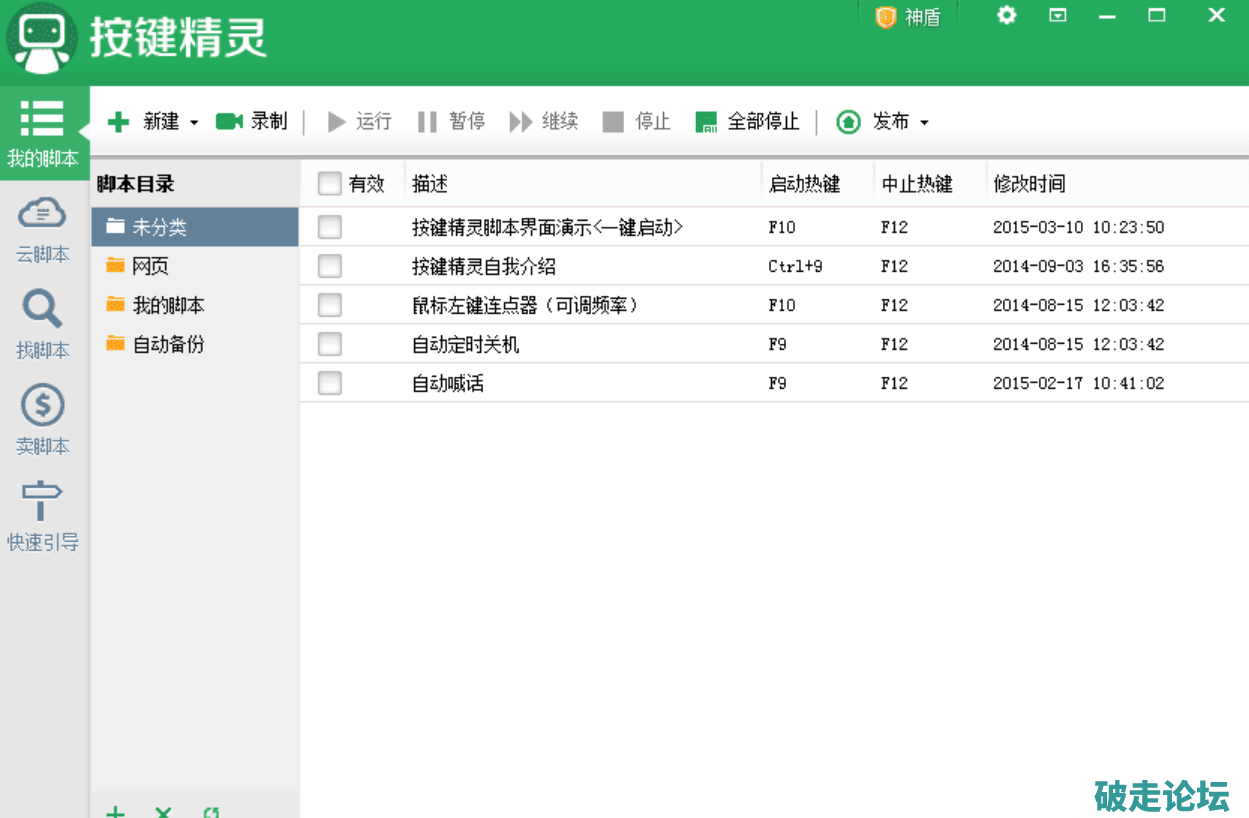Open the 云脚本 cloud scripts icon
The height and width of the screenshot is (818, 1249).
(42, 213)
